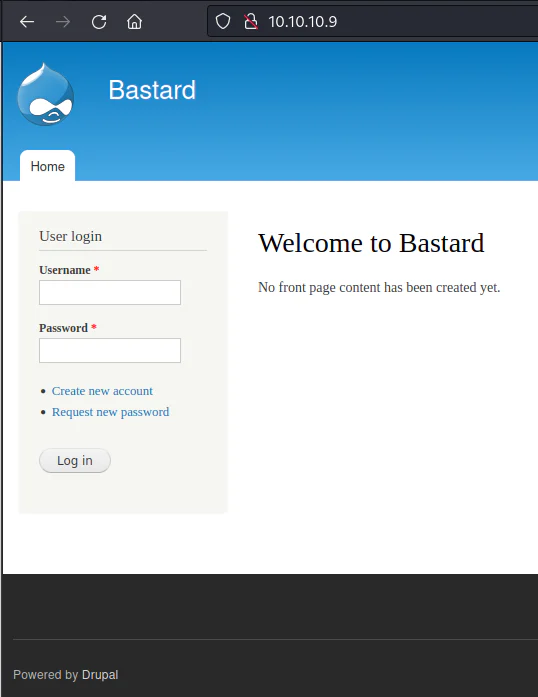Click the browser forward arrow
538x697 pixels.
point(63,21)
